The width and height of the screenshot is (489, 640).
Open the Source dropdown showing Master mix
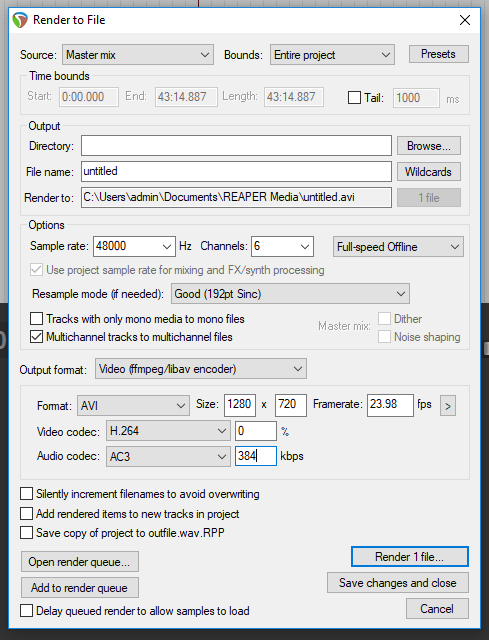(138, 55)
